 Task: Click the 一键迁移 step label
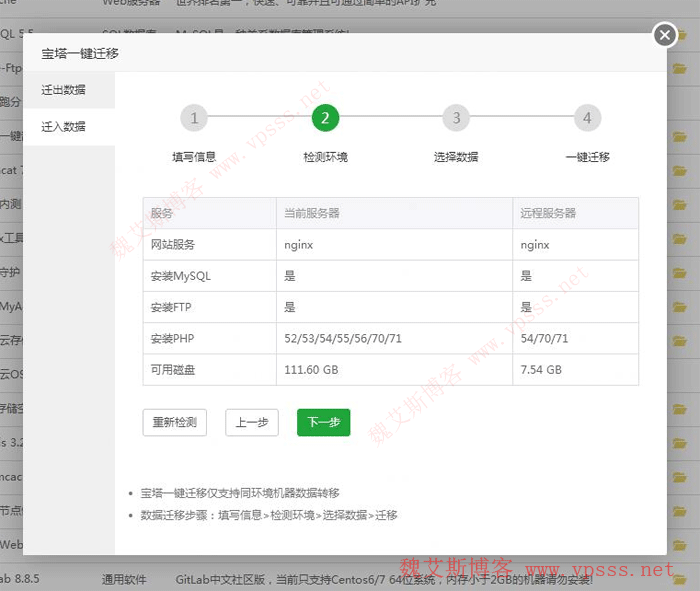587,157
